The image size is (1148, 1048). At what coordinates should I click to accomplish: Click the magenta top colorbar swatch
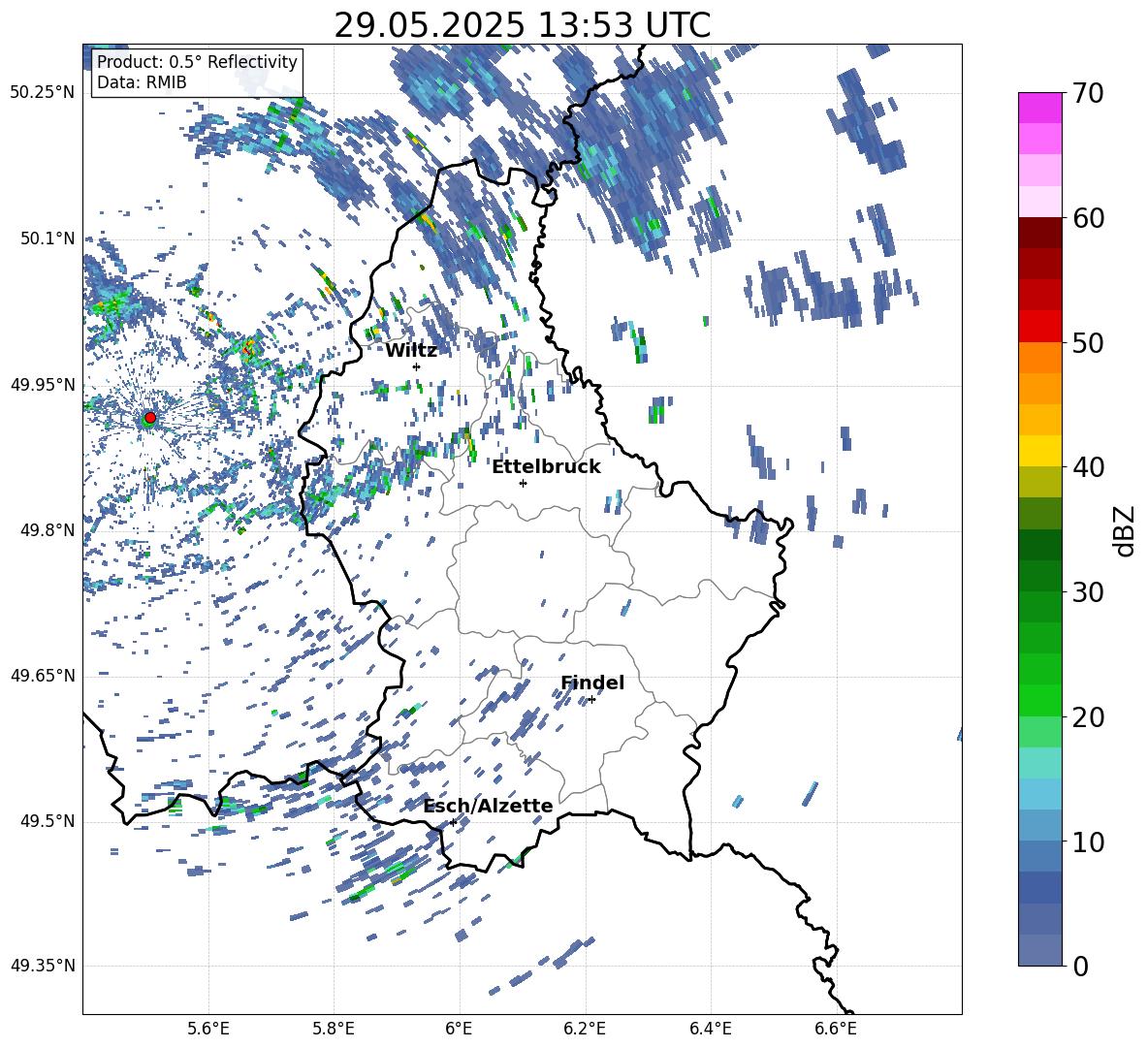click(x=1039, y=109)
